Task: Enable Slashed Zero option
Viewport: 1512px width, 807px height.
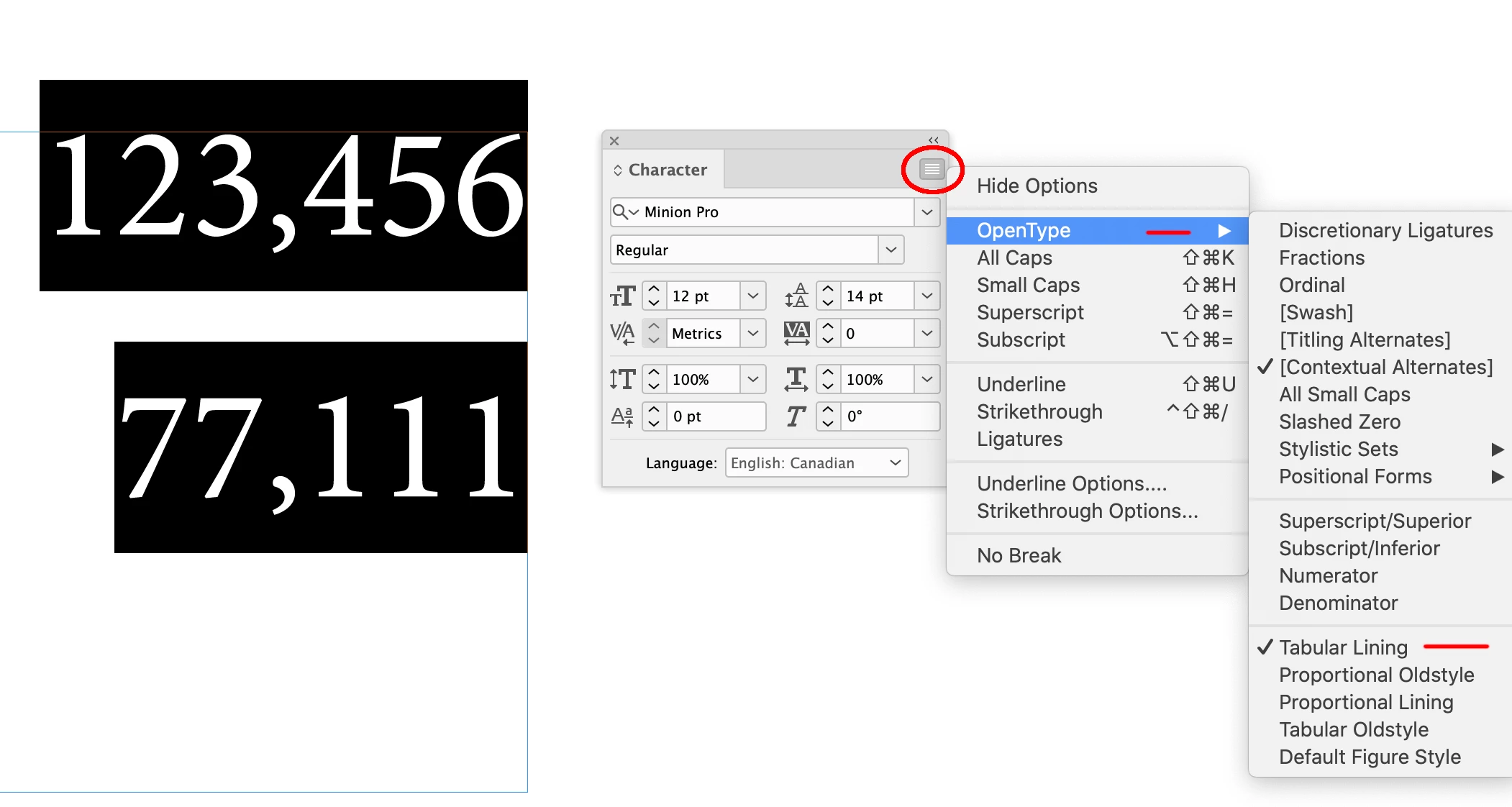Action: pos(1339,421)
